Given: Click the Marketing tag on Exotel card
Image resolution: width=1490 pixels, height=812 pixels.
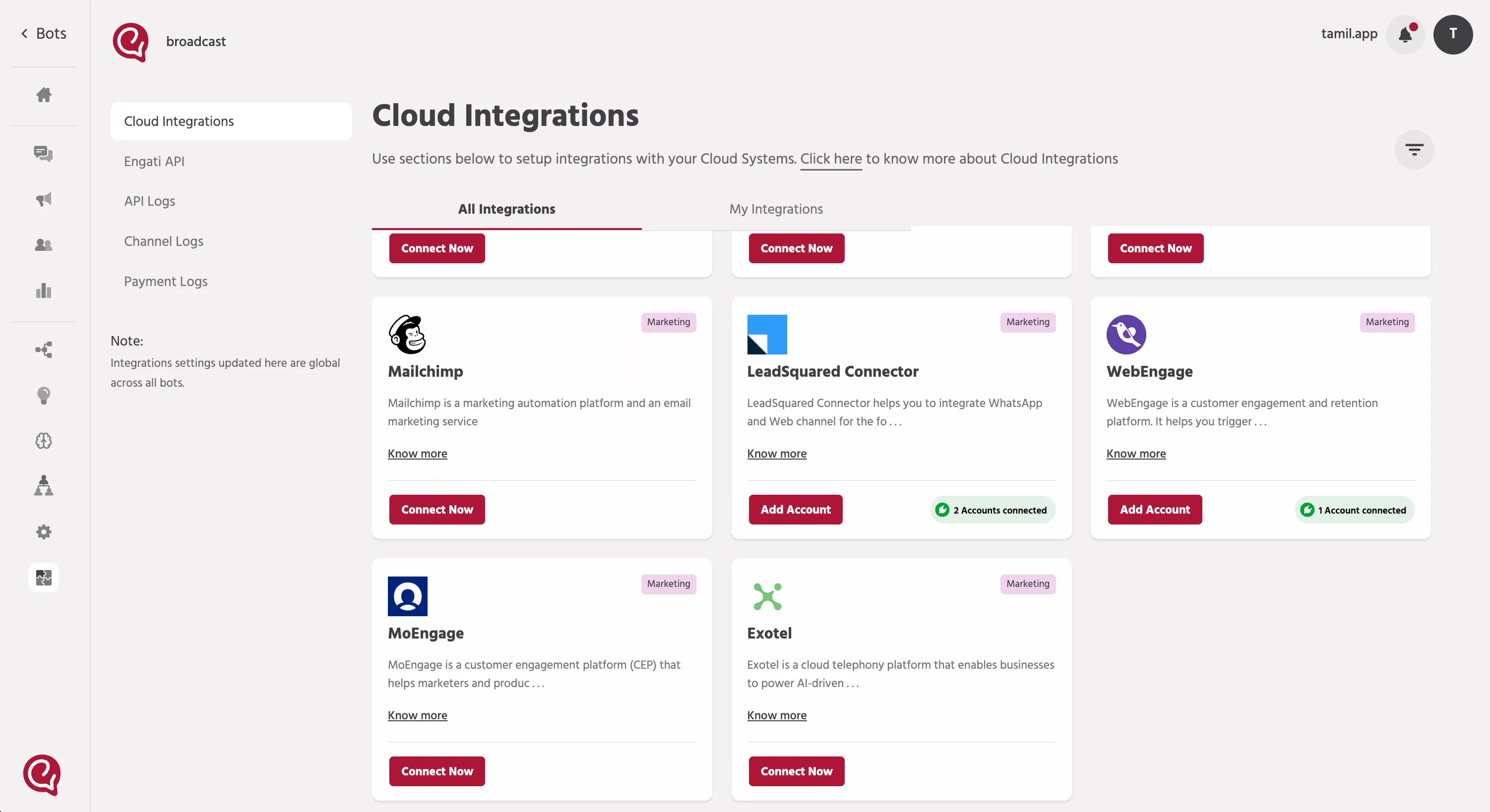Looking at the screenshot, I should click(x=1028, y=583).
